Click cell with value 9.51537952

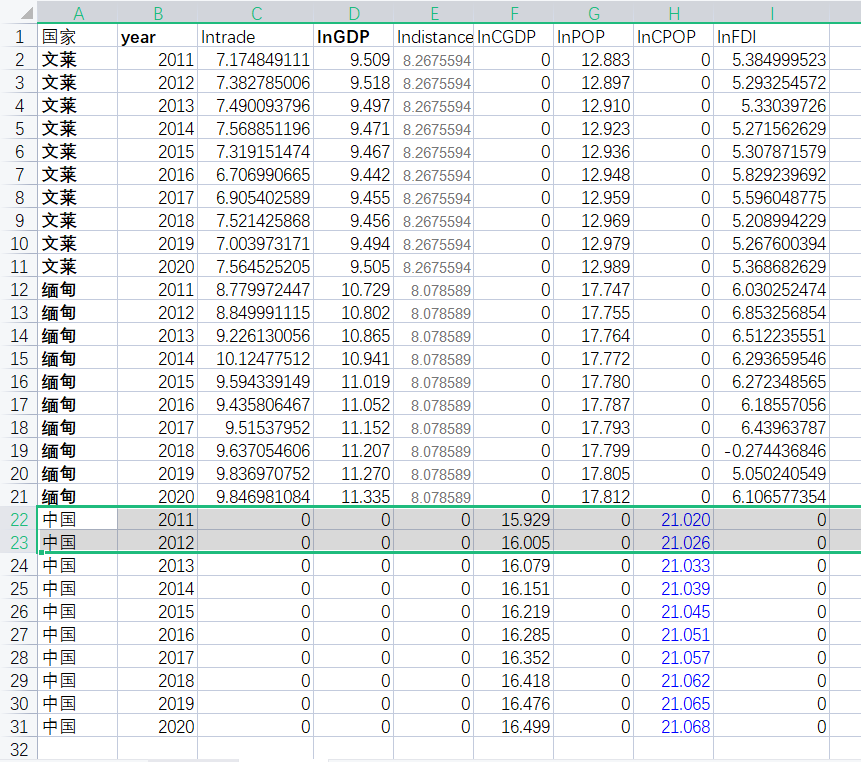tap(256, 428)
